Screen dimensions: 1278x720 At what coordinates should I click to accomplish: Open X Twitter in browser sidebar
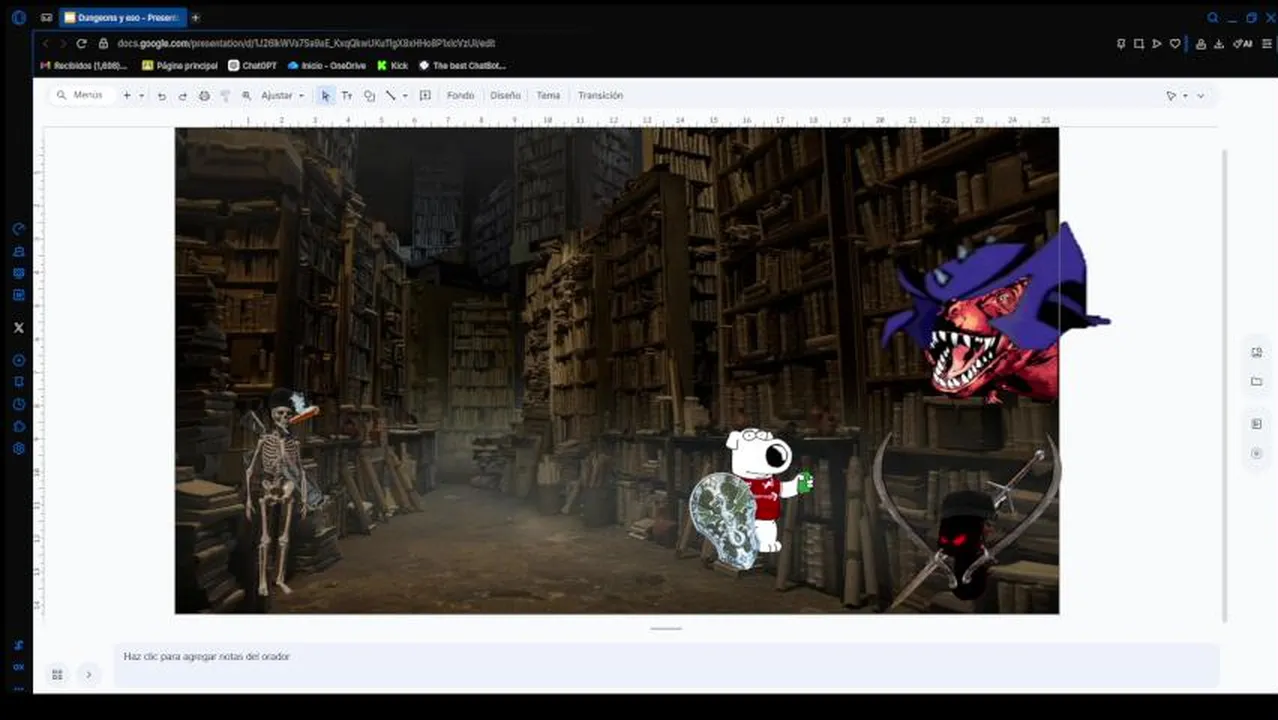point(18,327)
